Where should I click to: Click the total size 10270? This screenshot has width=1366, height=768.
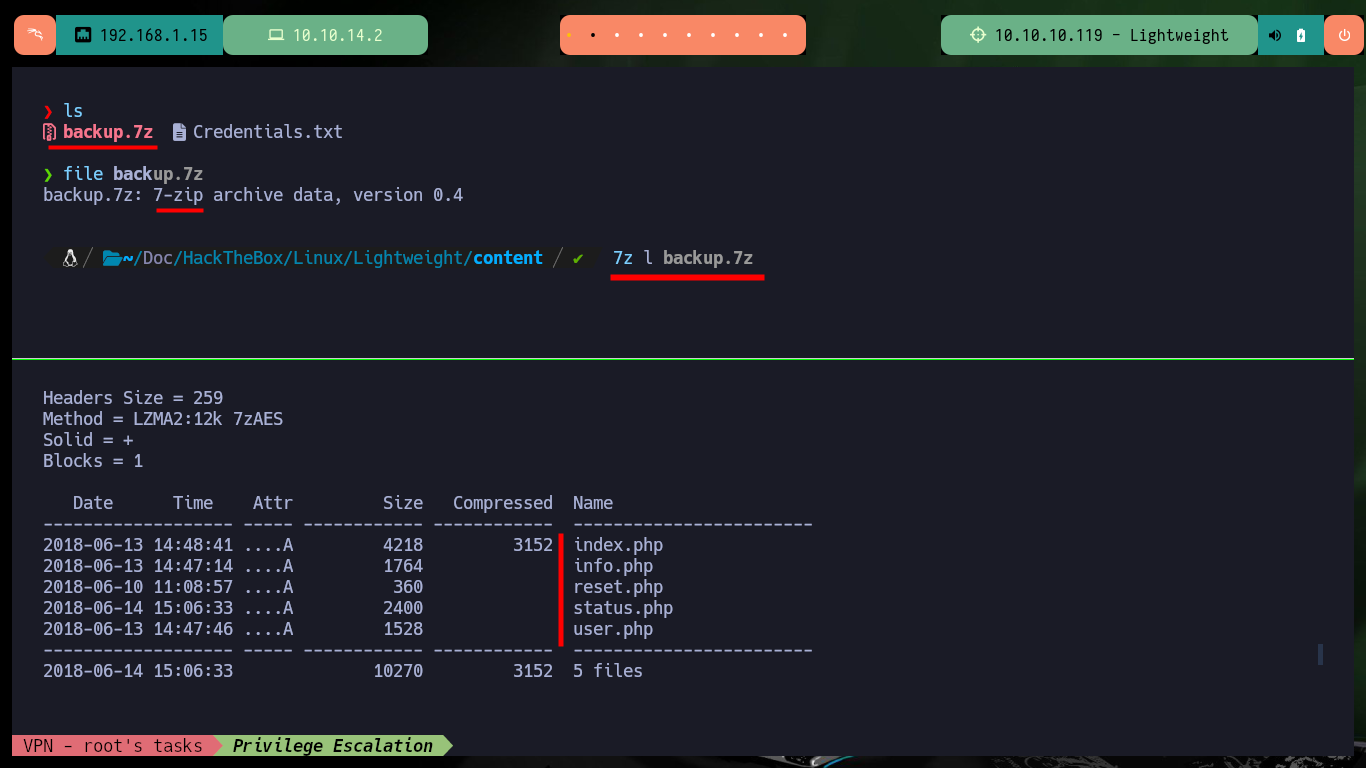398,671
